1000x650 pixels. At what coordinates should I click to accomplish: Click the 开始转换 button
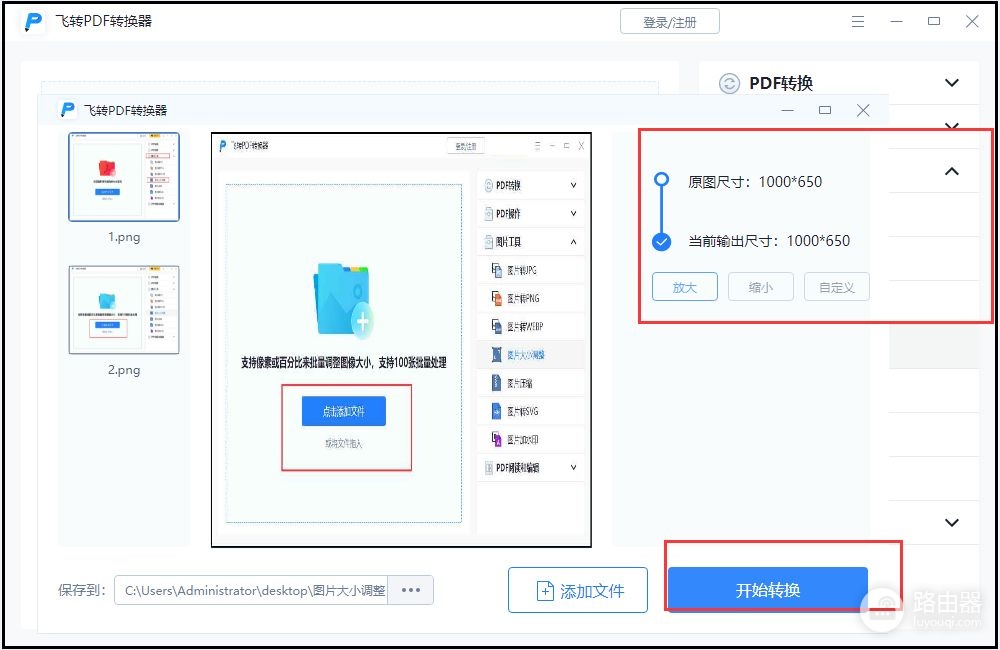768,589
